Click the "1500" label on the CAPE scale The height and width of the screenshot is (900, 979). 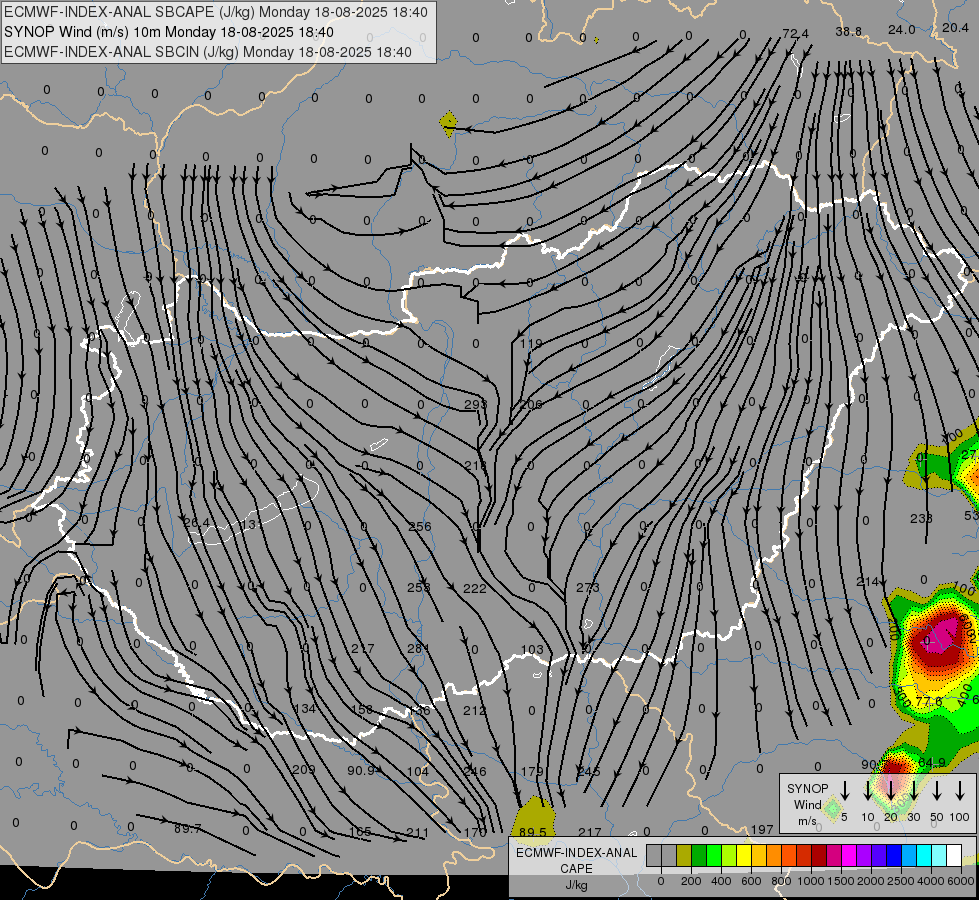click(x=841, y=881)
